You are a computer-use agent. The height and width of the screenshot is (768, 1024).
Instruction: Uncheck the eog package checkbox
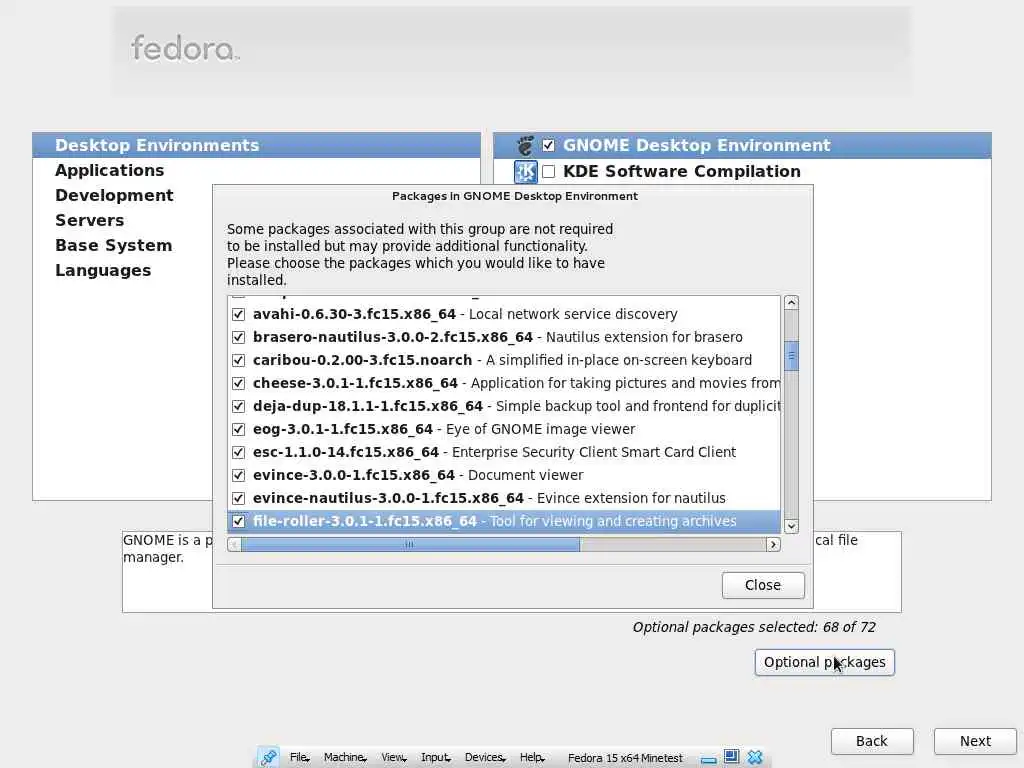point(238,429)
